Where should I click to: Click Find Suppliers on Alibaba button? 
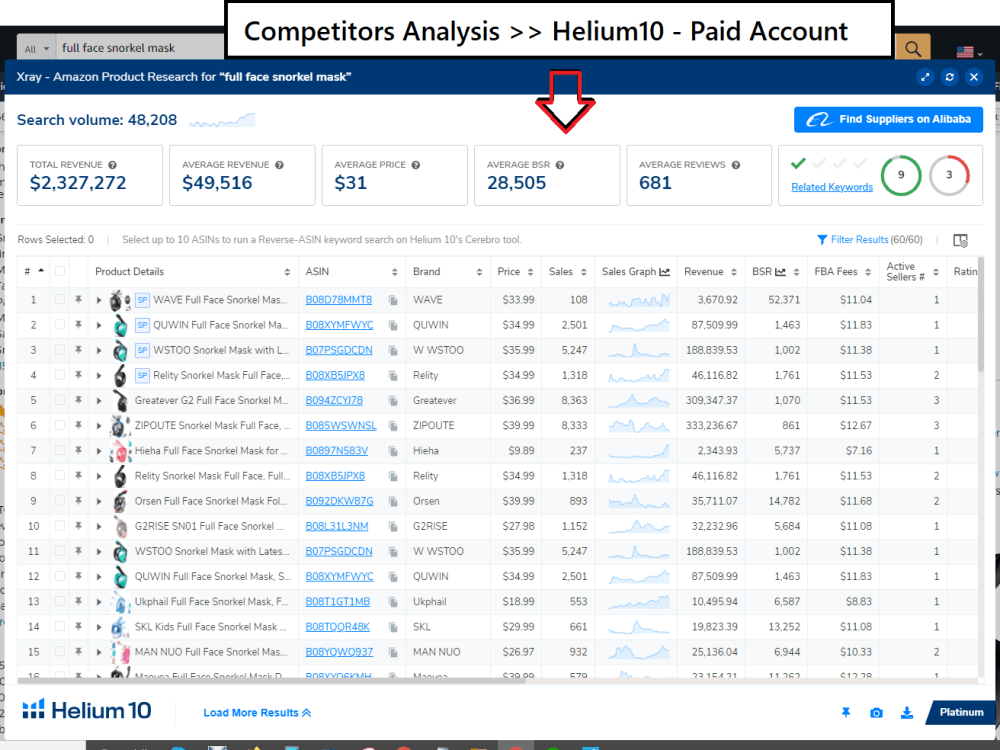click(x=888, y=119)
